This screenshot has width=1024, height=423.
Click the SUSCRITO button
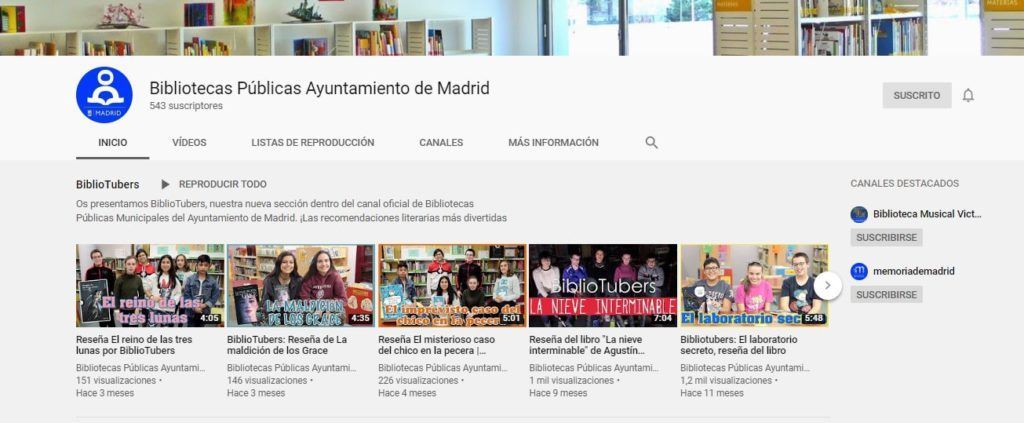tap(917, 95)
